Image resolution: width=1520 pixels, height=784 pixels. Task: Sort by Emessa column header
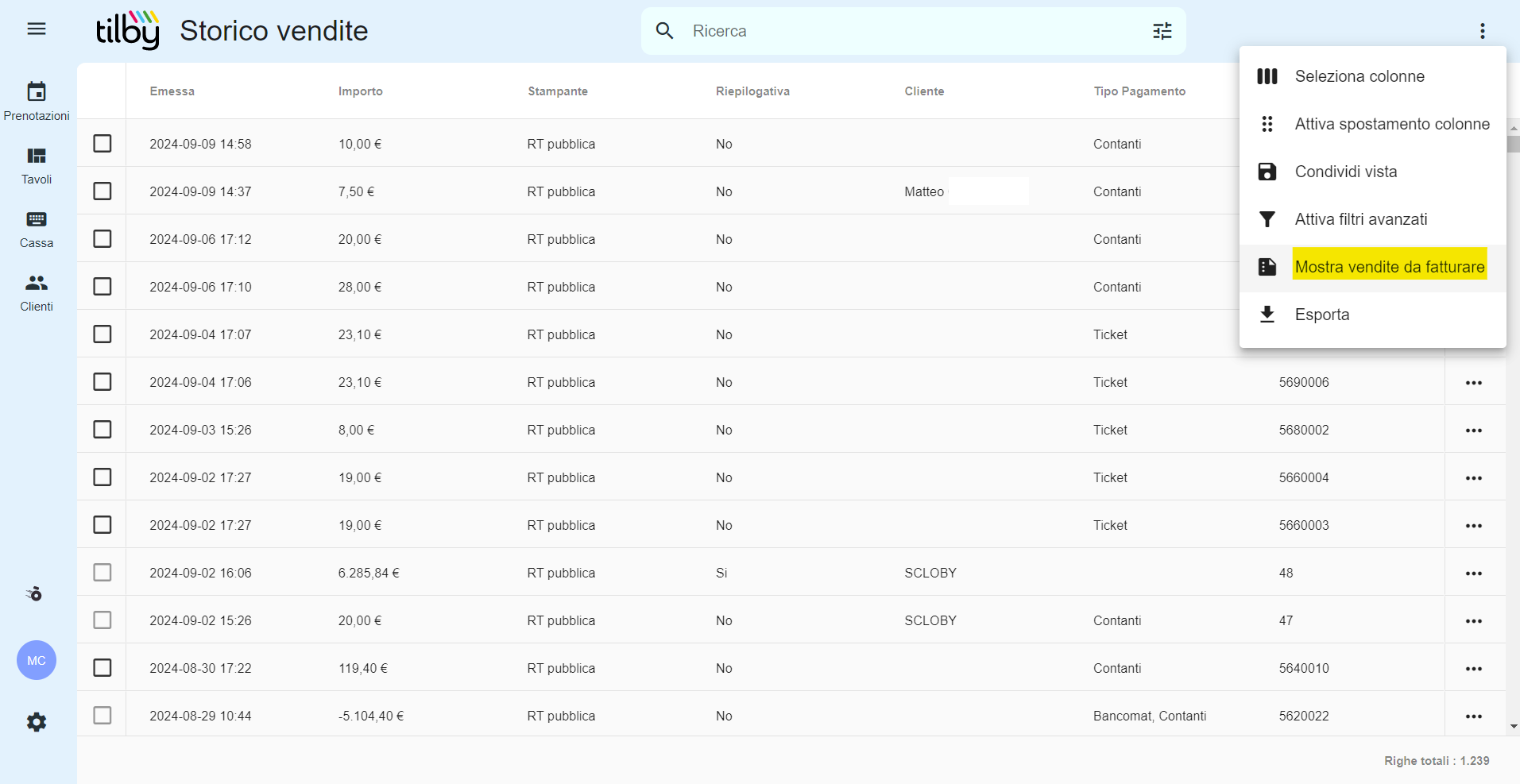coord(172,91)
